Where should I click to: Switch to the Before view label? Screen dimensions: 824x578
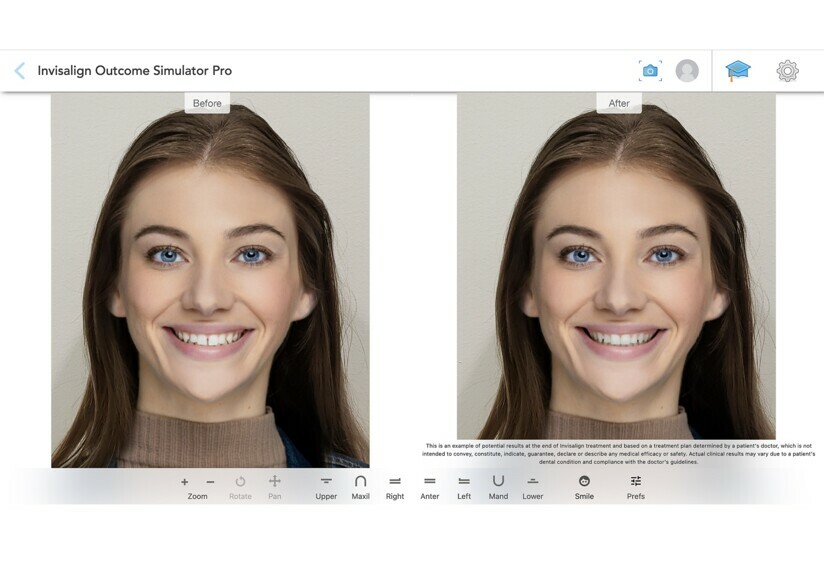click(205, 102)
